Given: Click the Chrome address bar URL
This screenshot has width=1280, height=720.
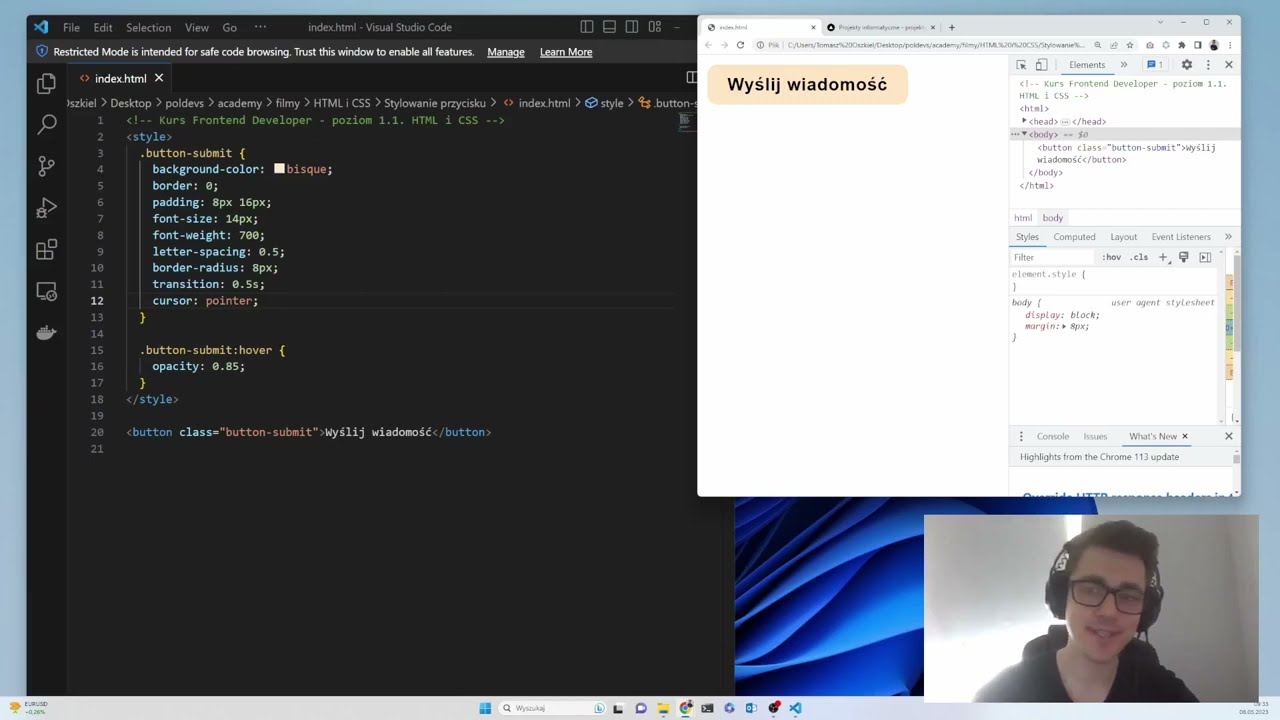Looking at the screenshot, I should [x=935, y=45].
